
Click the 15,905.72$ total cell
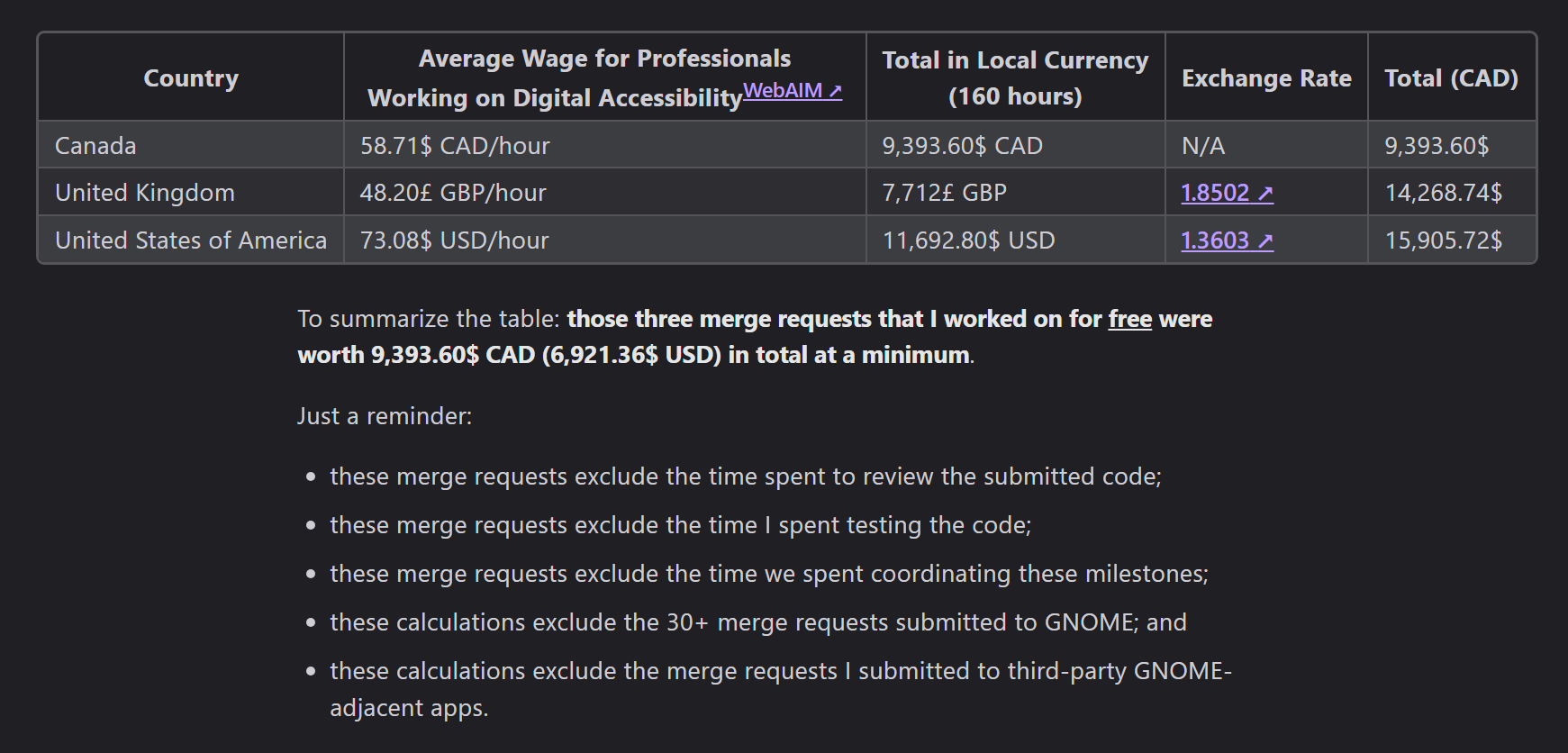pyautogui.click(x=1451, y=240)
